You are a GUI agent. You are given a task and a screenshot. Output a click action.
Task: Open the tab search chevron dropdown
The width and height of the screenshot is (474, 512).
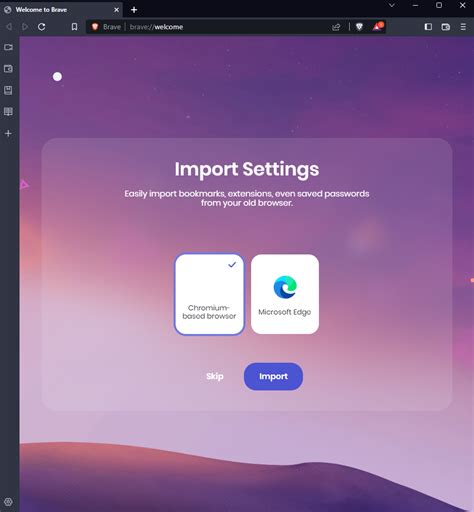(392, 5)
